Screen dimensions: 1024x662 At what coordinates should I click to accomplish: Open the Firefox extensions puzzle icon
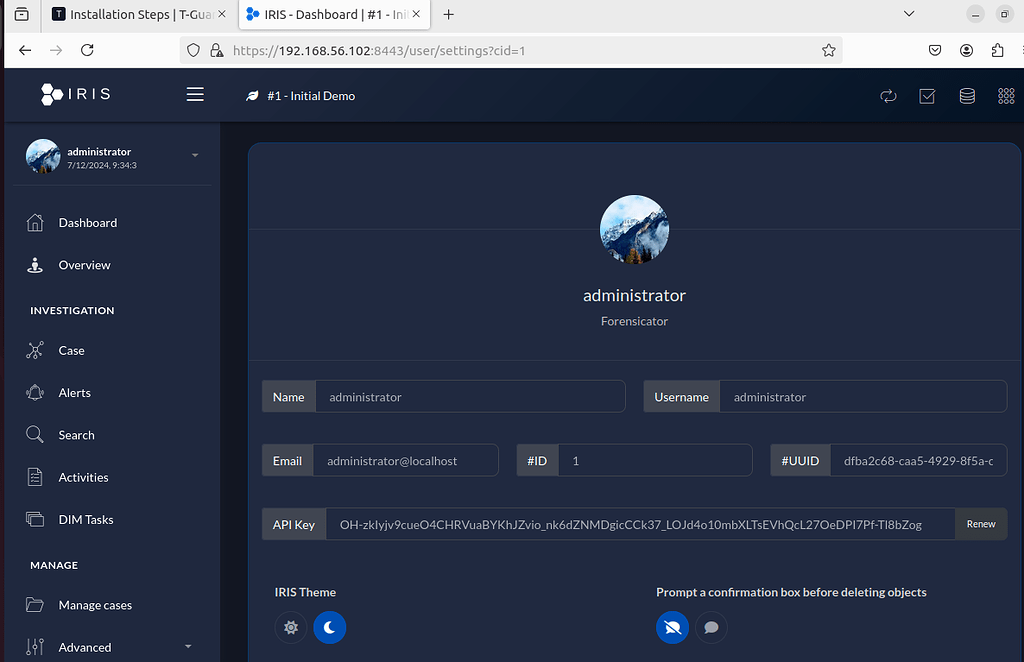coord(997,50)
